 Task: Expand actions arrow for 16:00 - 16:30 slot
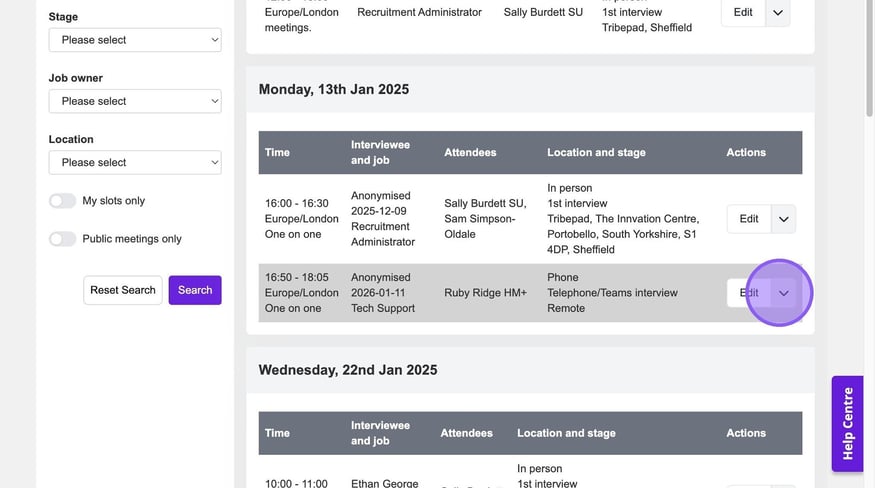784,219
